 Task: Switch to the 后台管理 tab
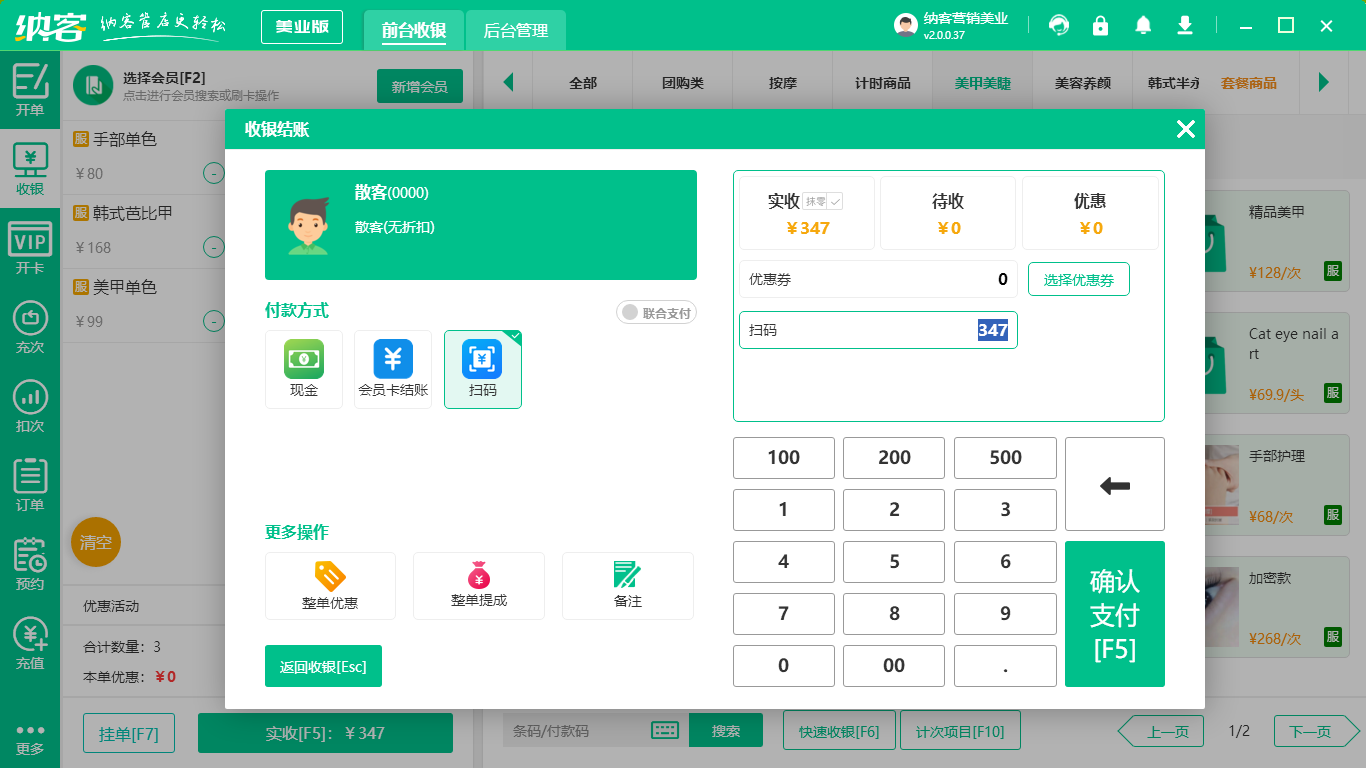(516, 31)
